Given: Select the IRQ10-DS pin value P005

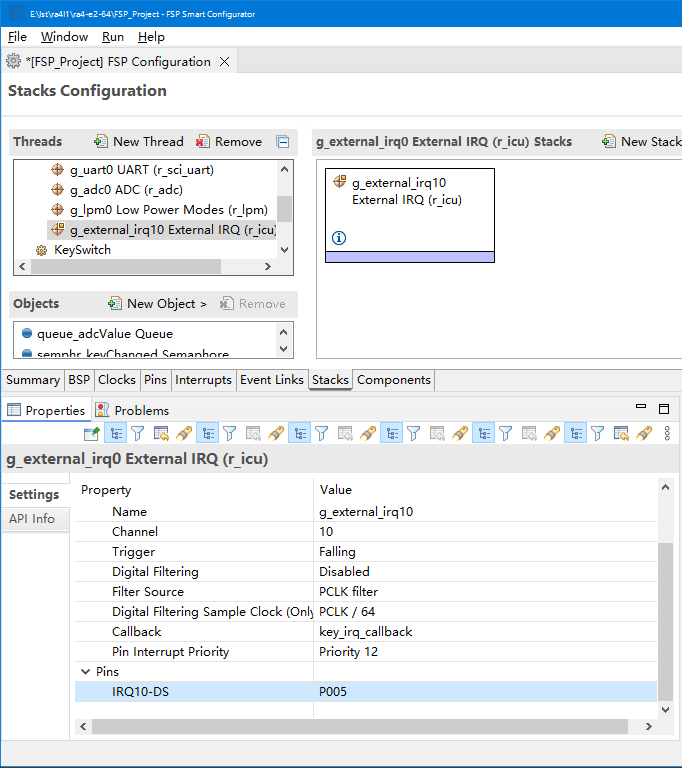Looking at the screenshot, I should 485,692.
